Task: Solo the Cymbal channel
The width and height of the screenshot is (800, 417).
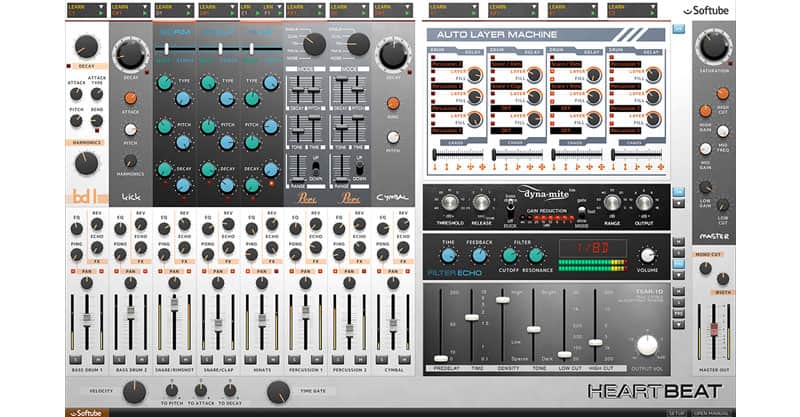Action: click(382, 360)
